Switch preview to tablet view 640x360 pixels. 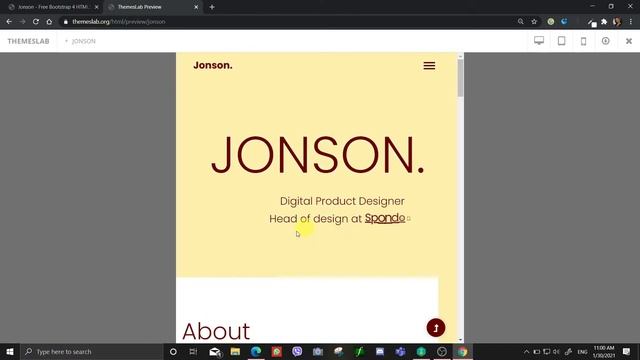[x=562, y=41]
